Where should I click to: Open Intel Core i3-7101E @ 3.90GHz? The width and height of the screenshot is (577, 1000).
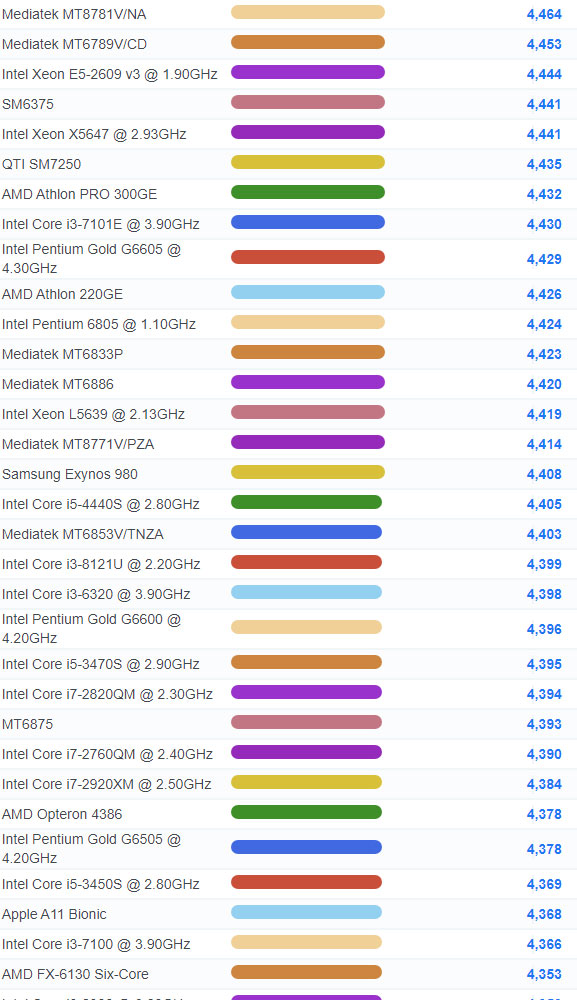[101, 224]
